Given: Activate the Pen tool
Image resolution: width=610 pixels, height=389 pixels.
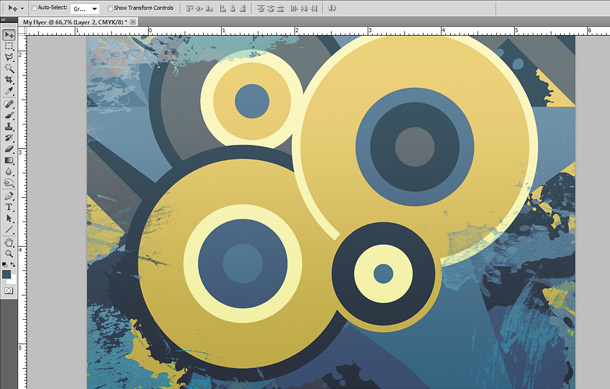Looking at the screenshot, I should (x=9, y=196).
